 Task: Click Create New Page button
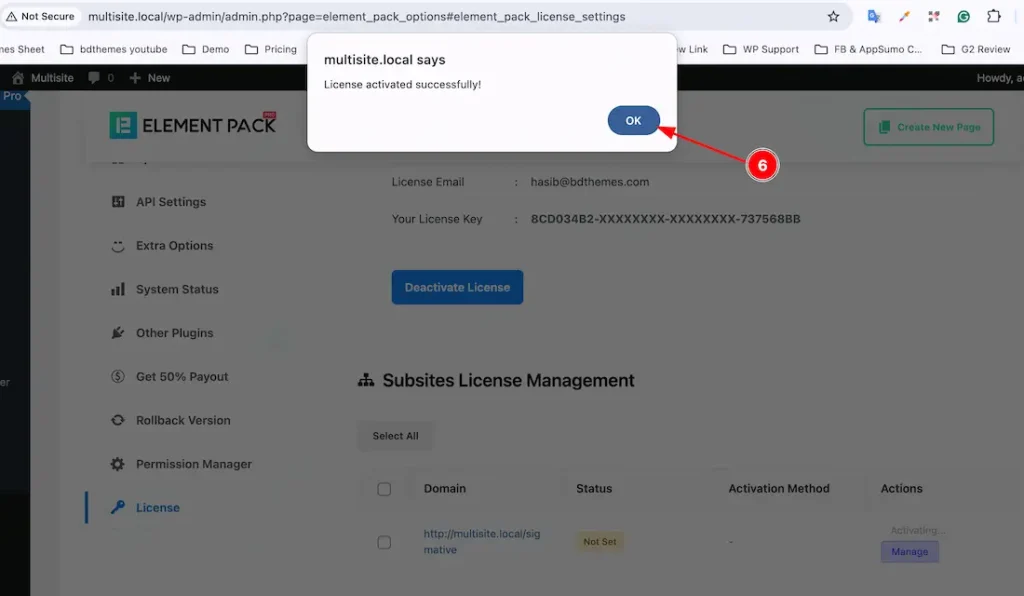(x=929, y=127)
